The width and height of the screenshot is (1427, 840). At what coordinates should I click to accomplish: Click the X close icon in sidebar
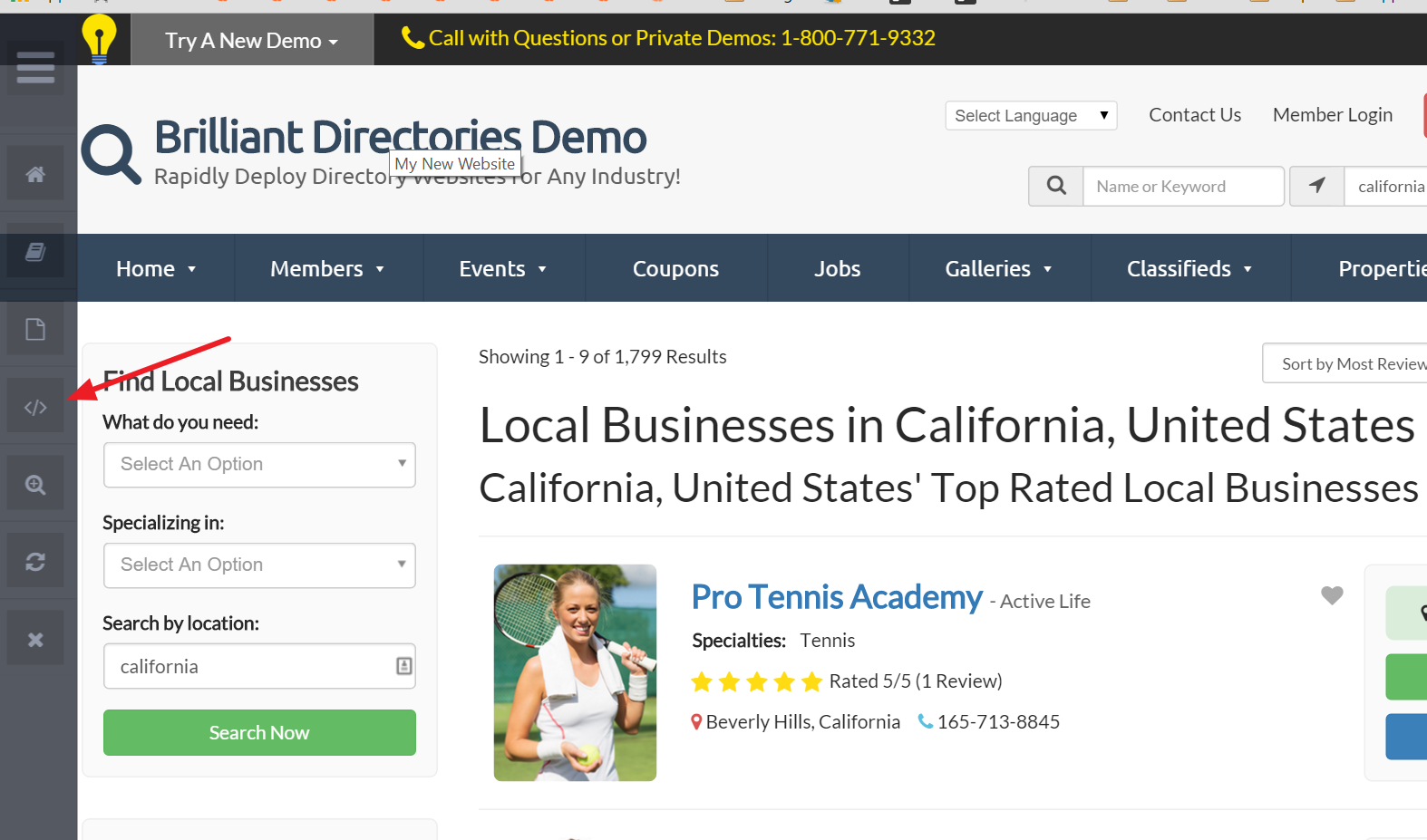tap(35, 640)
